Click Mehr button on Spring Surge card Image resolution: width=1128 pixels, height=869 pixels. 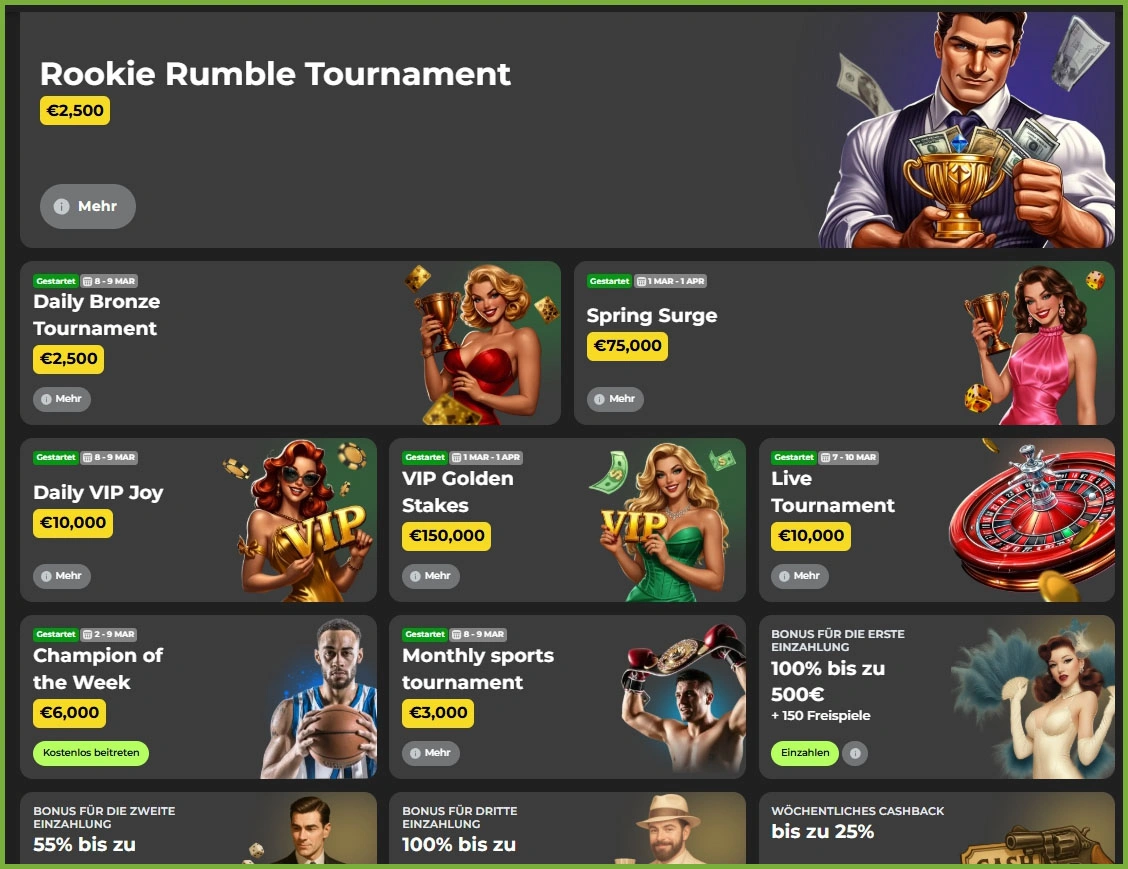(615, 399)
